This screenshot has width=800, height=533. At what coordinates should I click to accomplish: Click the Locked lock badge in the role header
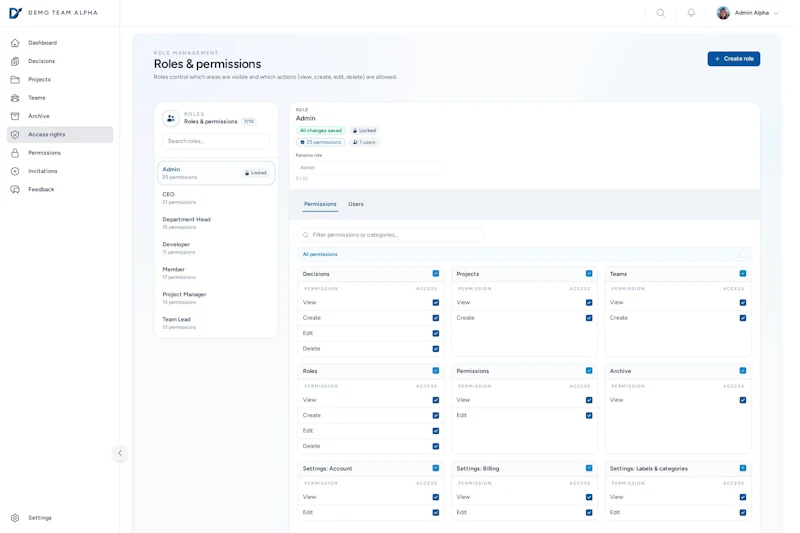(364, 131)
